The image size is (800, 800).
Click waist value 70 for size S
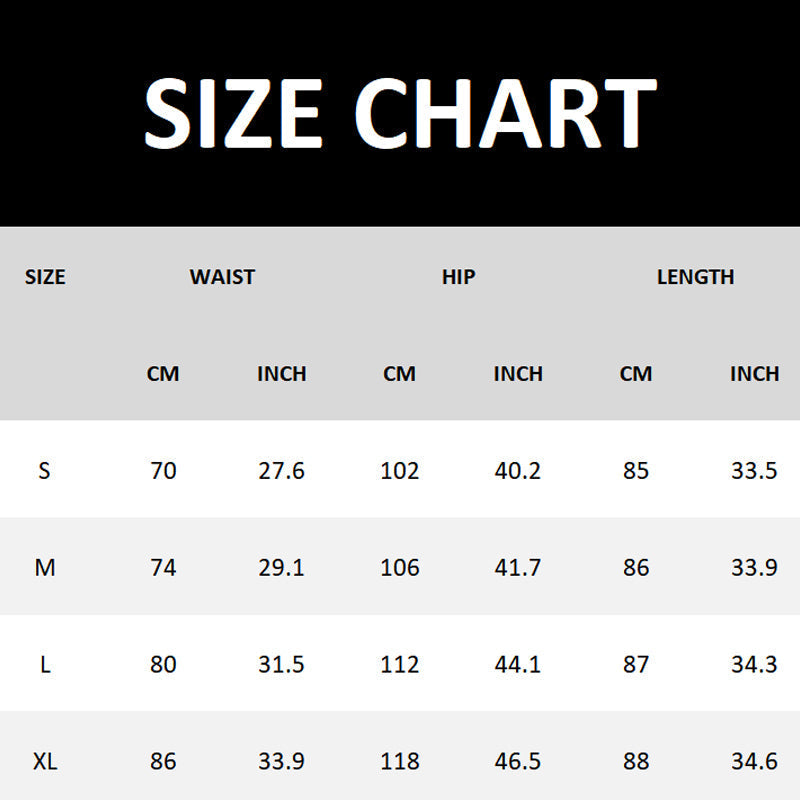(x=163, y=470)
